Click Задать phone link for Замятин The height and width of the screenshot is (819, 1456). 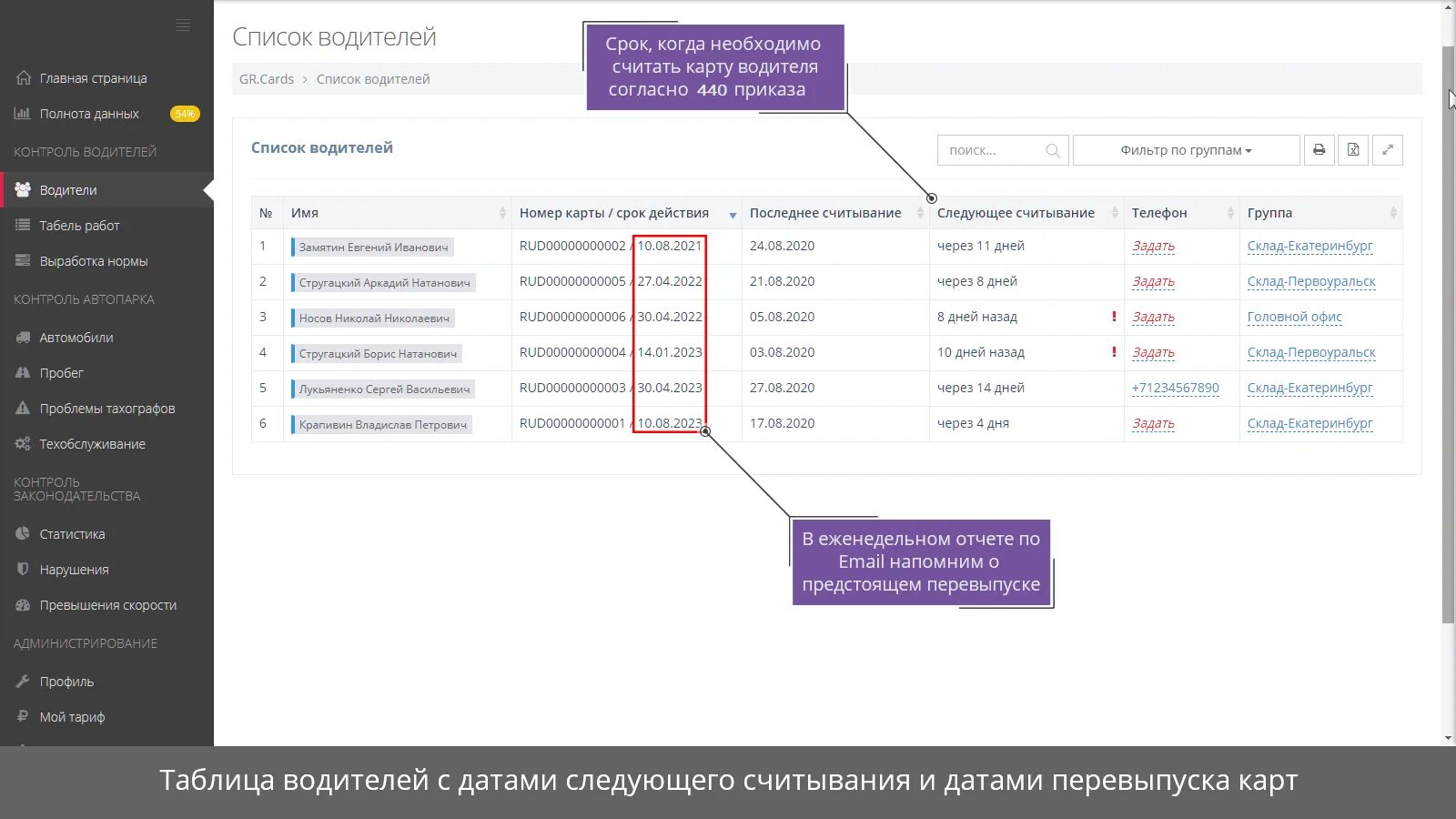point(1153,246)
